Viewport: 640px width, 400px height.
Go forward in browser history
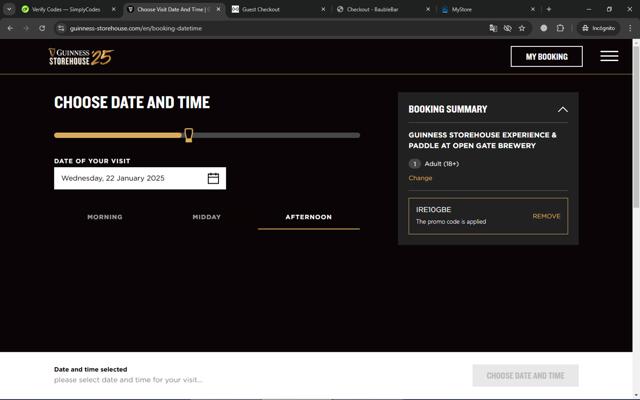pyautogui.click(x=26, y=28)
